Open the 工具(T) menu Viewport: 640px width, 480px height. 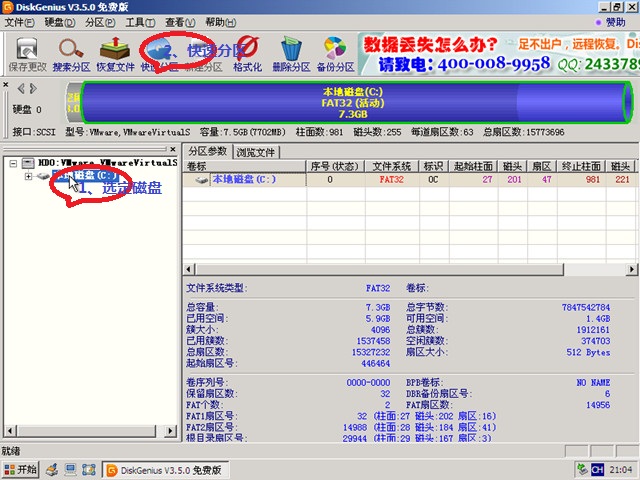140,22
